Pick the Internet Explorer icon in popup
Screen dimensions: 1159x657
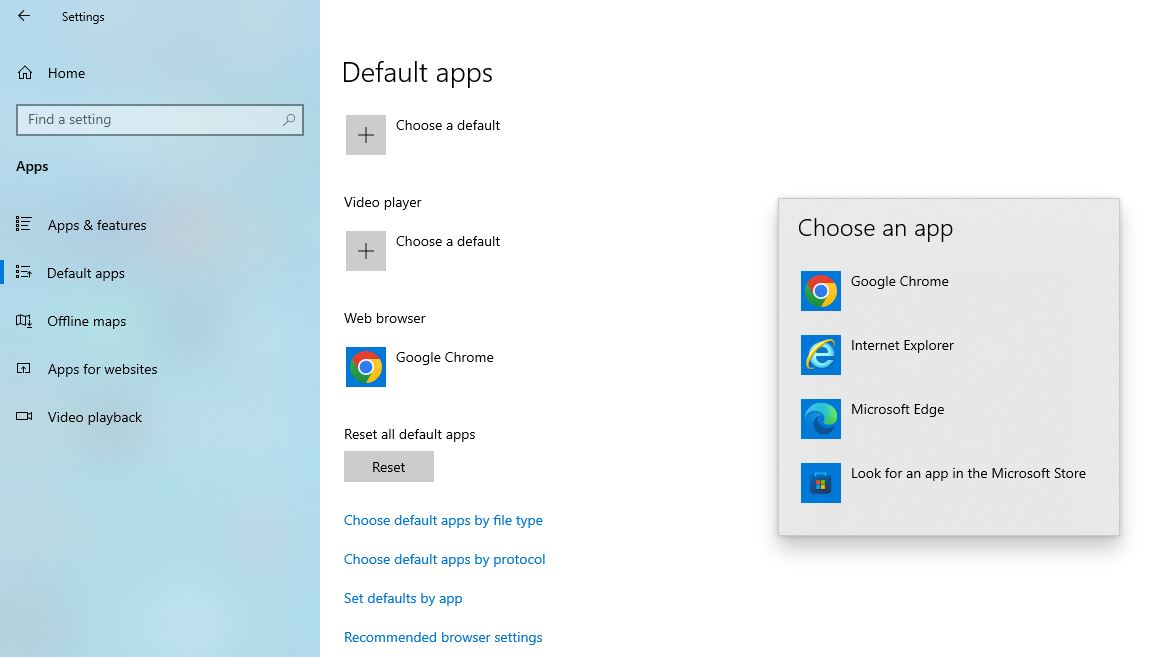820,355
